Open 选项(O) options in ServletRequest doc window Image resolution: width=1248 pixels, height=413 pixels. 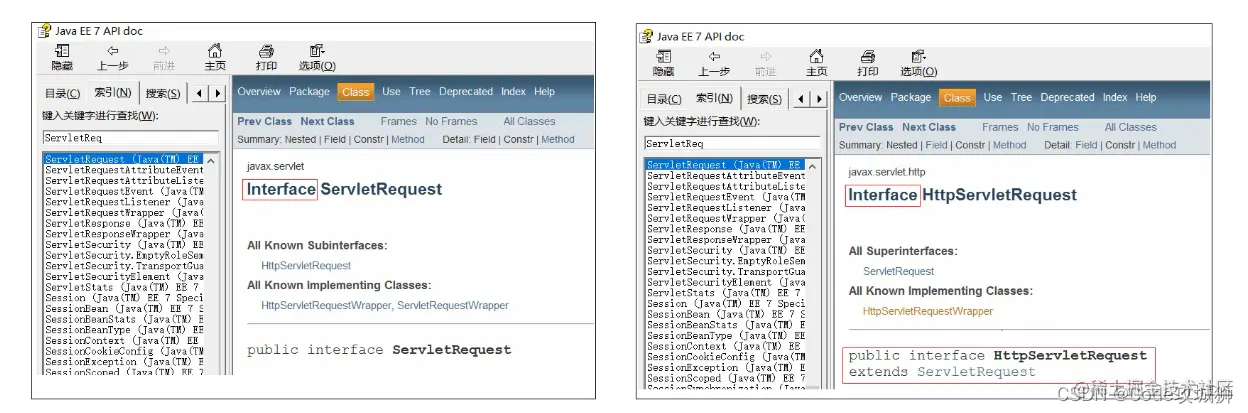pyautogui.click(x=317, y=57)
